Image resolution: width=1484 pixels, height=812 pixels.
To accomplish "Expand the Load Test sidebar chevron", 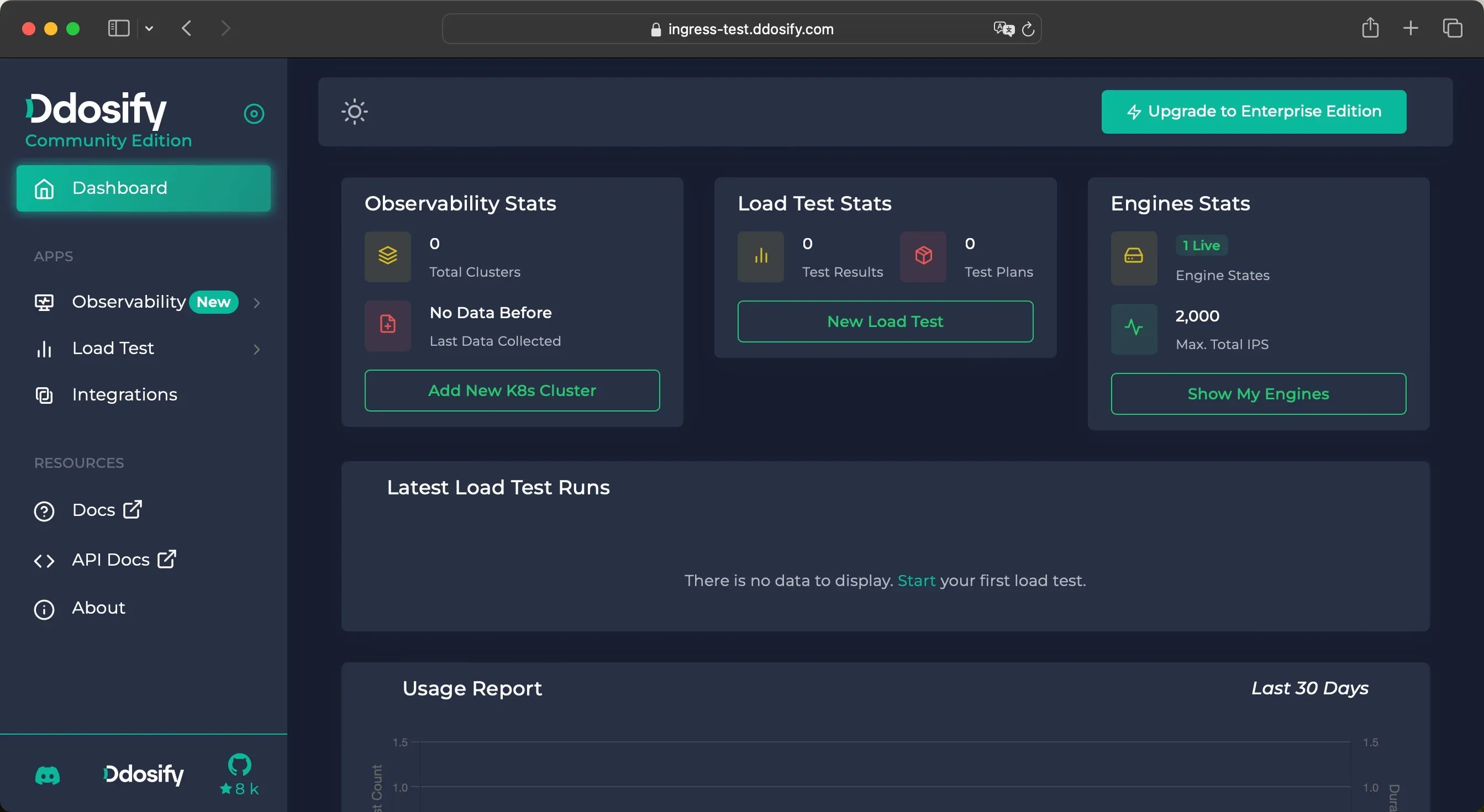I will pyautogui.click(x=257, y=350).
